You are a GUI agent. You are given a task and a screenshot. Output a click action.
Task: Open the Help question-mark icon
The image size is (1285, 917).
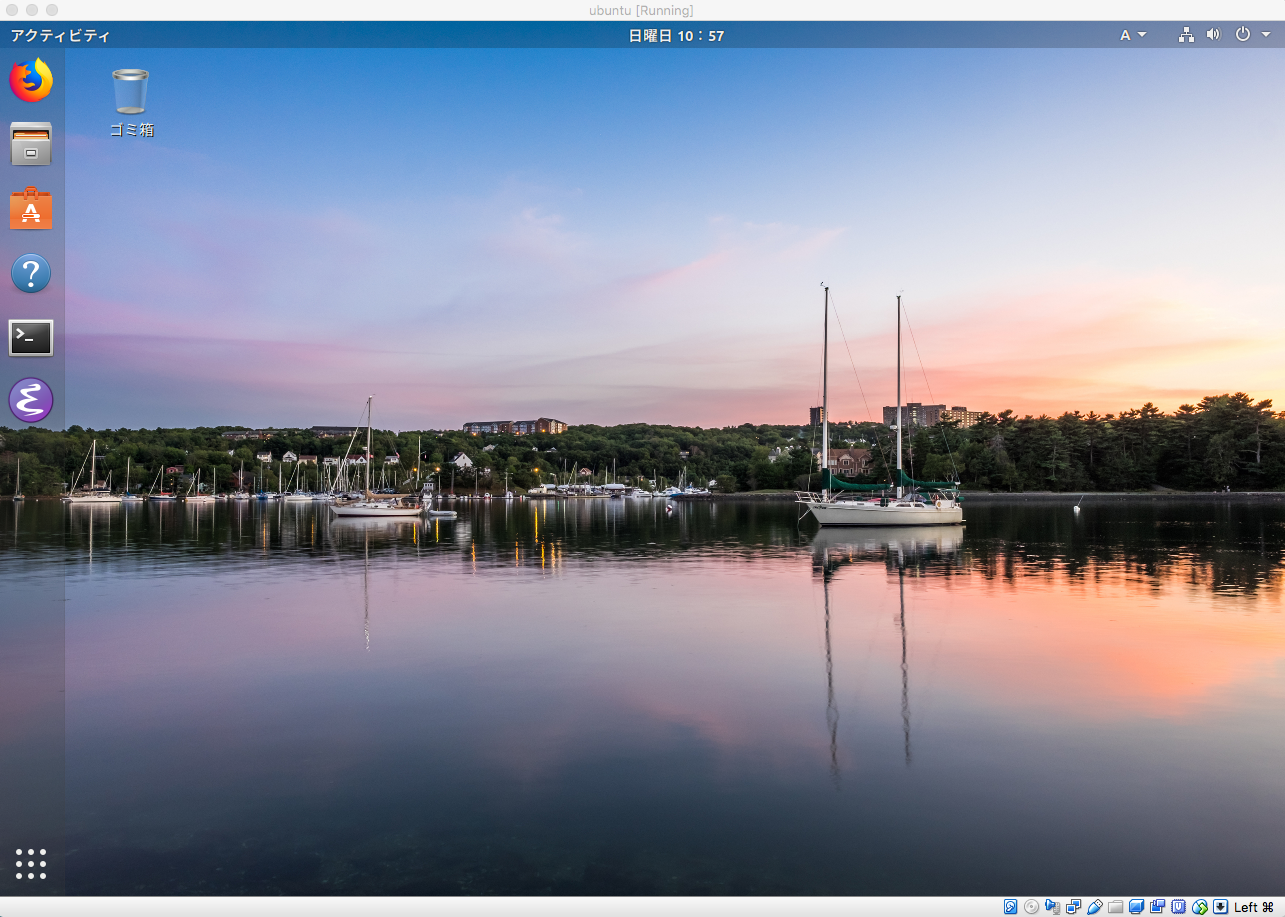[31, 273]
